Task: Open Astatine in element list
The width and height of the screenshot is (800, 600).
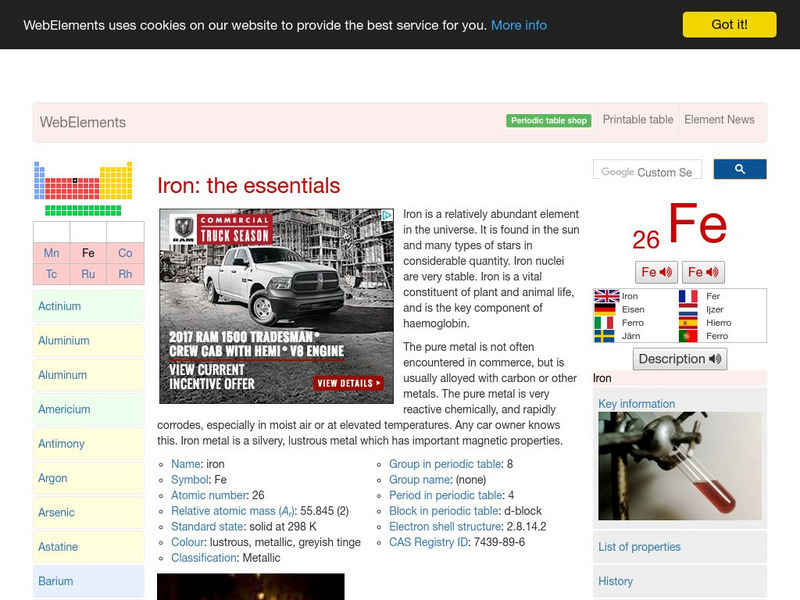Action: 89,546
